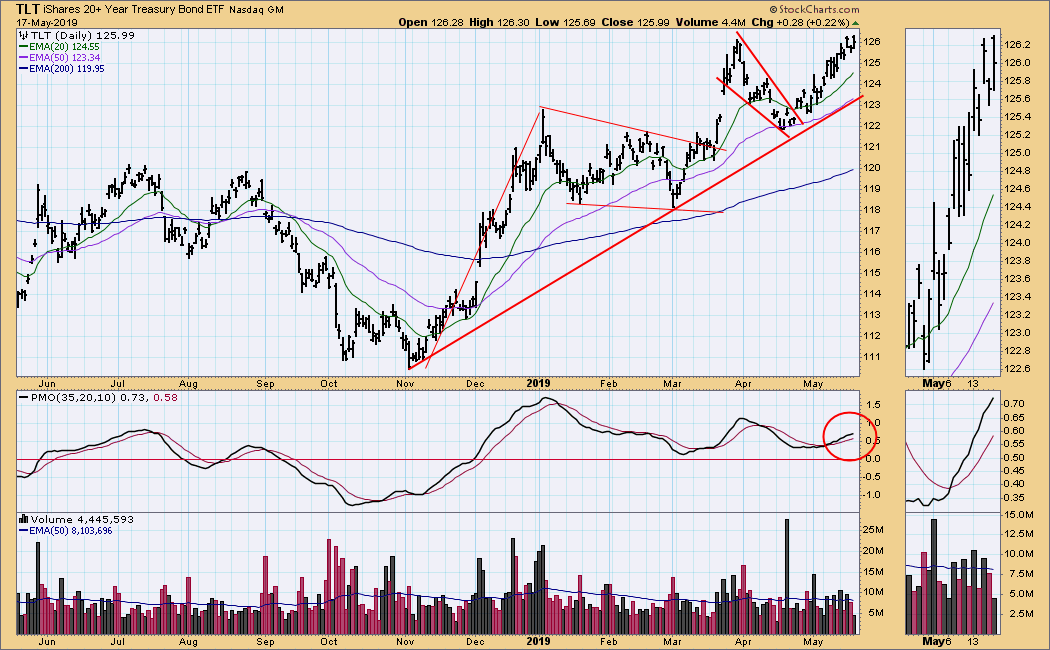Image resolution: width=1050 pixels, height=650 pixels.
Task: Click the "PMO(35,20,10) 0.73" indicator label
Action: [90, 398]
